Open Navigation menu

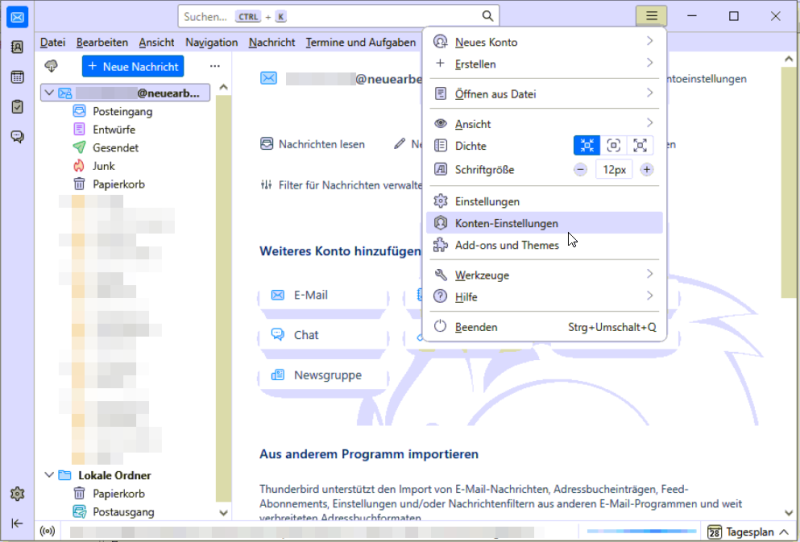[x=211, y=42]
